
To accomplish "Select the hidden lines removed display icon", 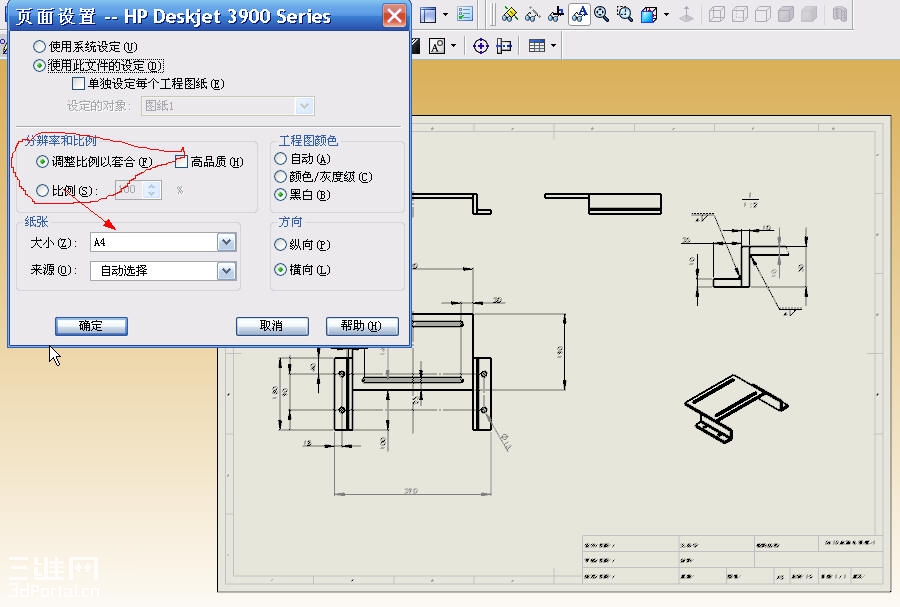I will [763, 14].
